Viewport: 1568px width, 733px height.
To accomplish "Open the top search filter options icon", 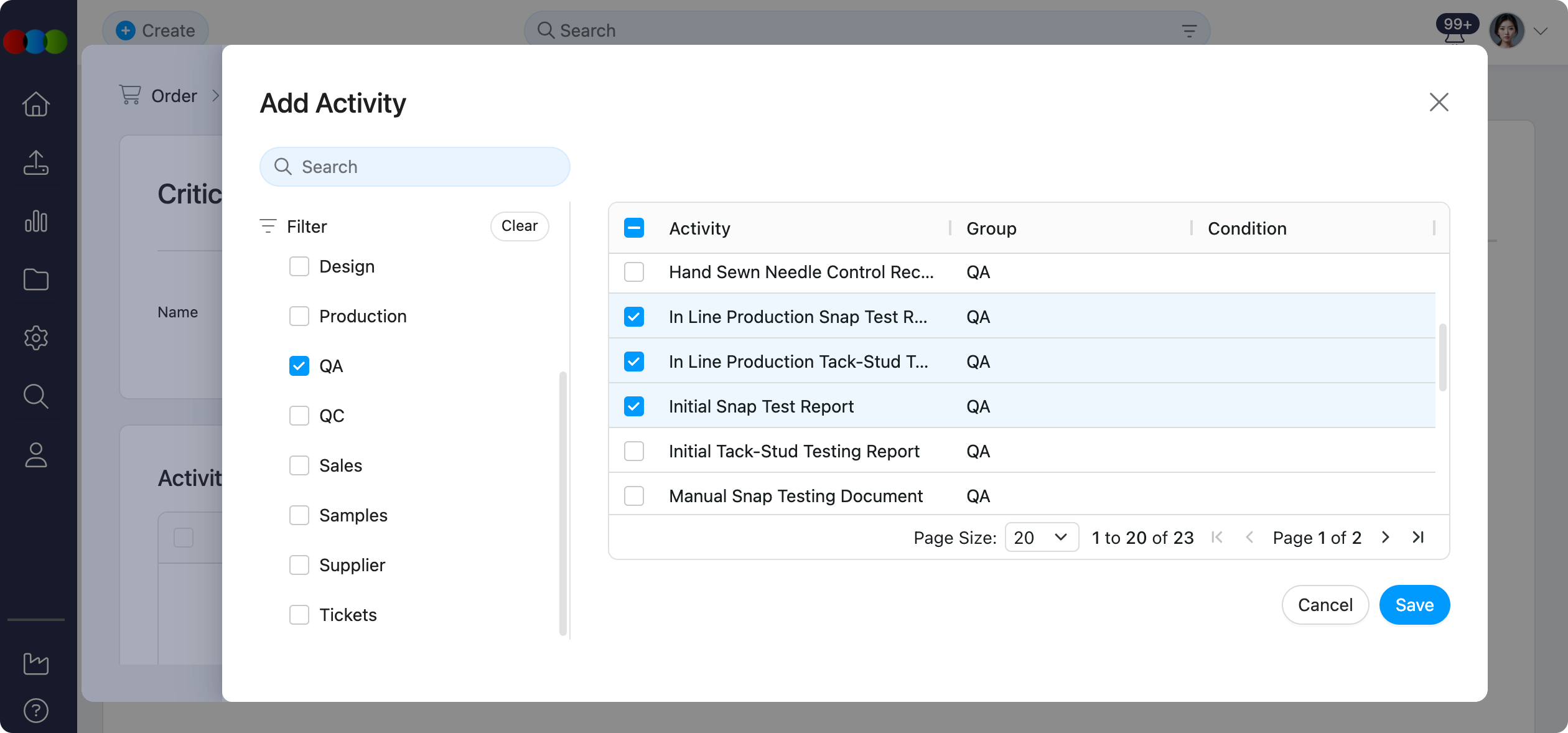I will point(1189,30).
